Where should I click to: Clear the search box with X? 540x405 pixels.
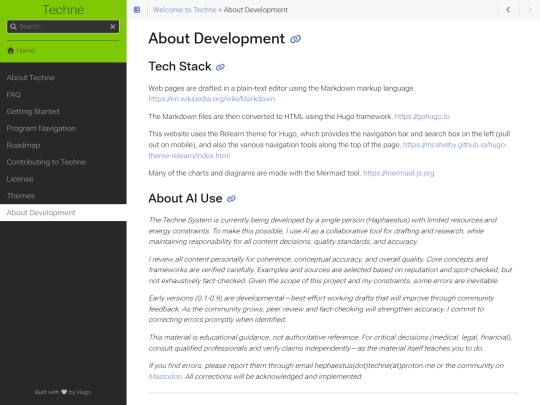point(113,27)
